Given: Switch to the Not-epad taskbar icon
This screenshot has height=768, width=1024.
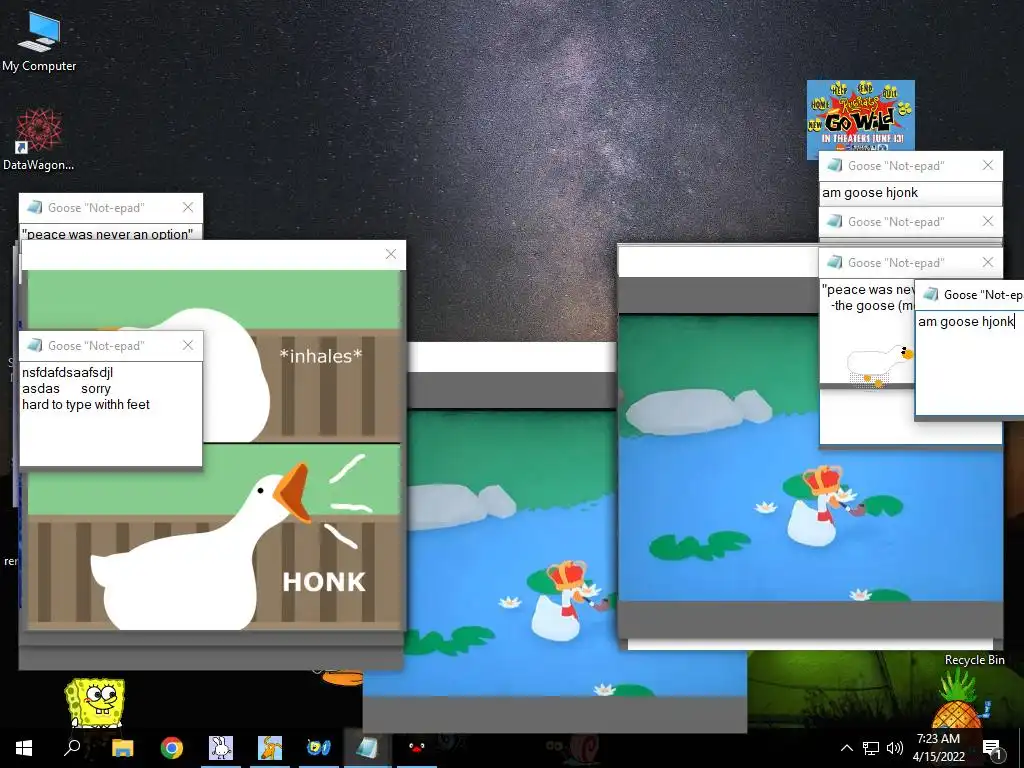Looking at the screenshot, I should point(368,748).
